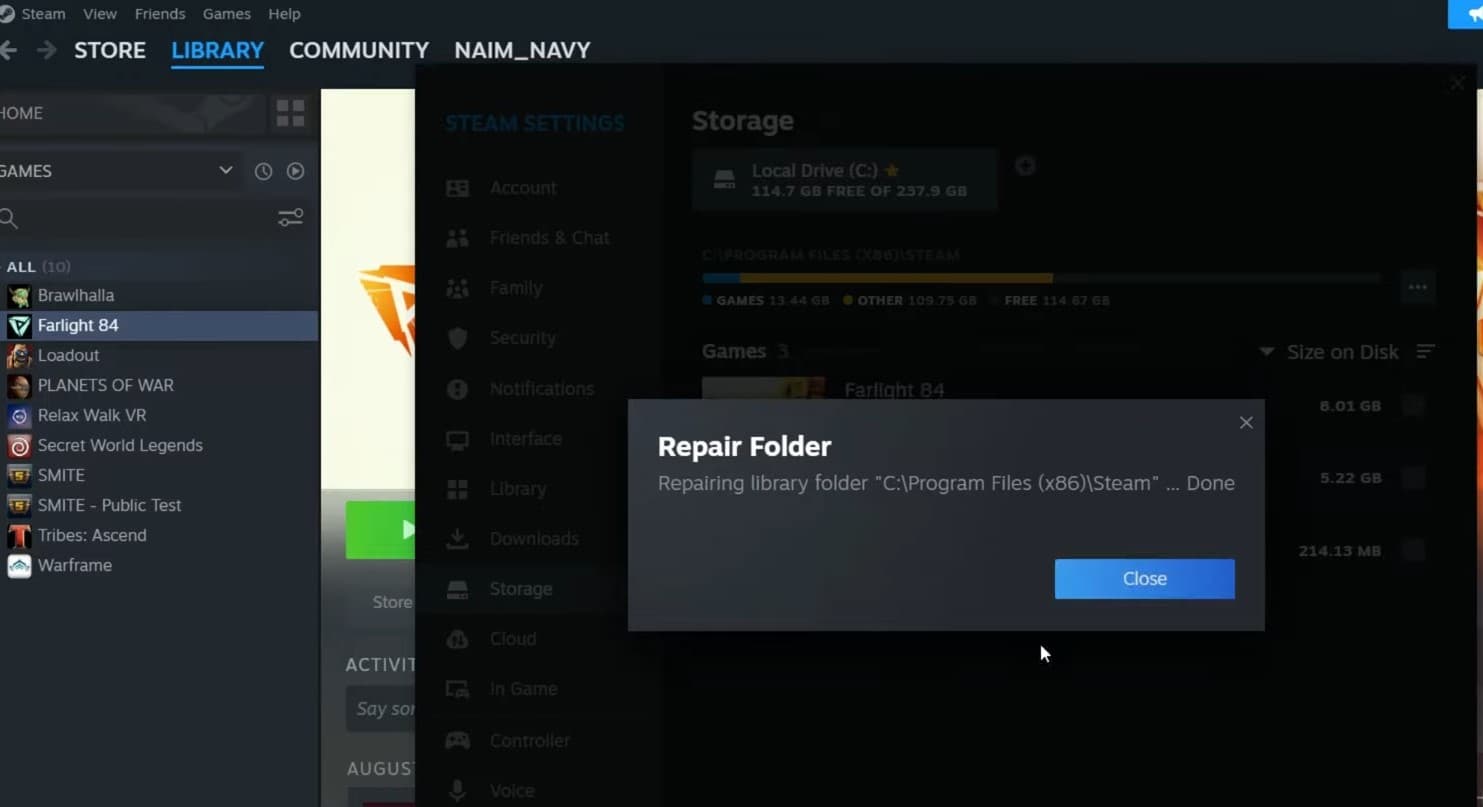
Task: Close the Repair Folder dialog with X
Action: click(x=1245, y=423)
